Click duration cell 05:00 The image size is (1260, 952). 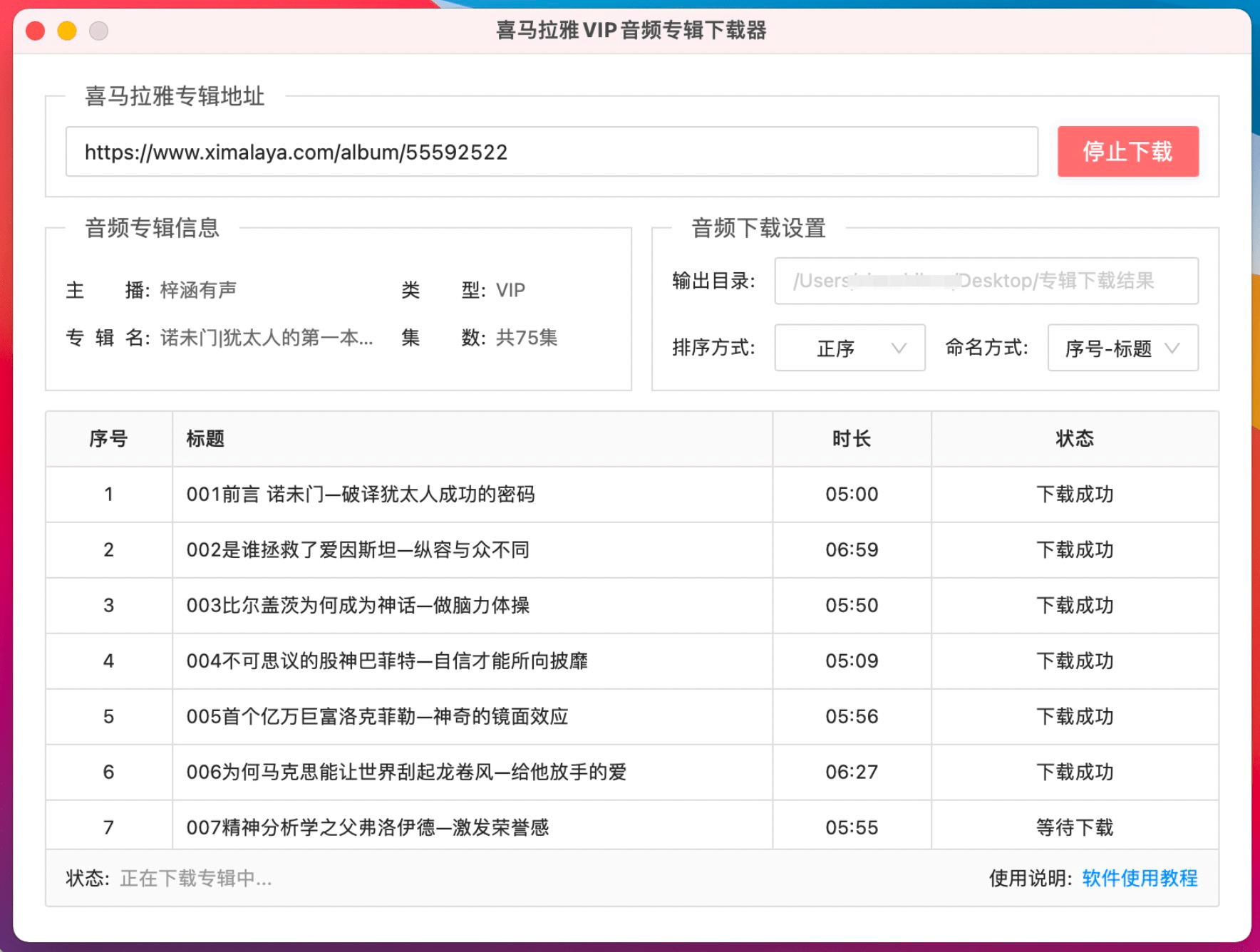pos(852,495)
